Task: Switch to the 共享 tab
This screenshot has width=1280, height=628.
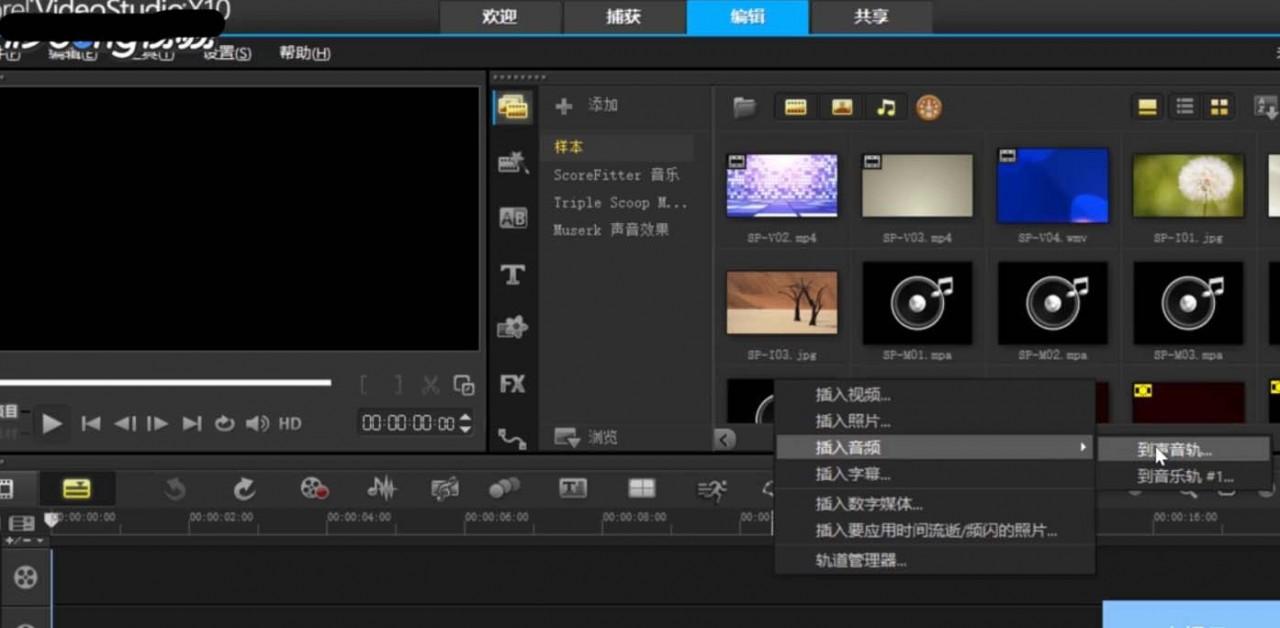Action: [x=868, y=17]
